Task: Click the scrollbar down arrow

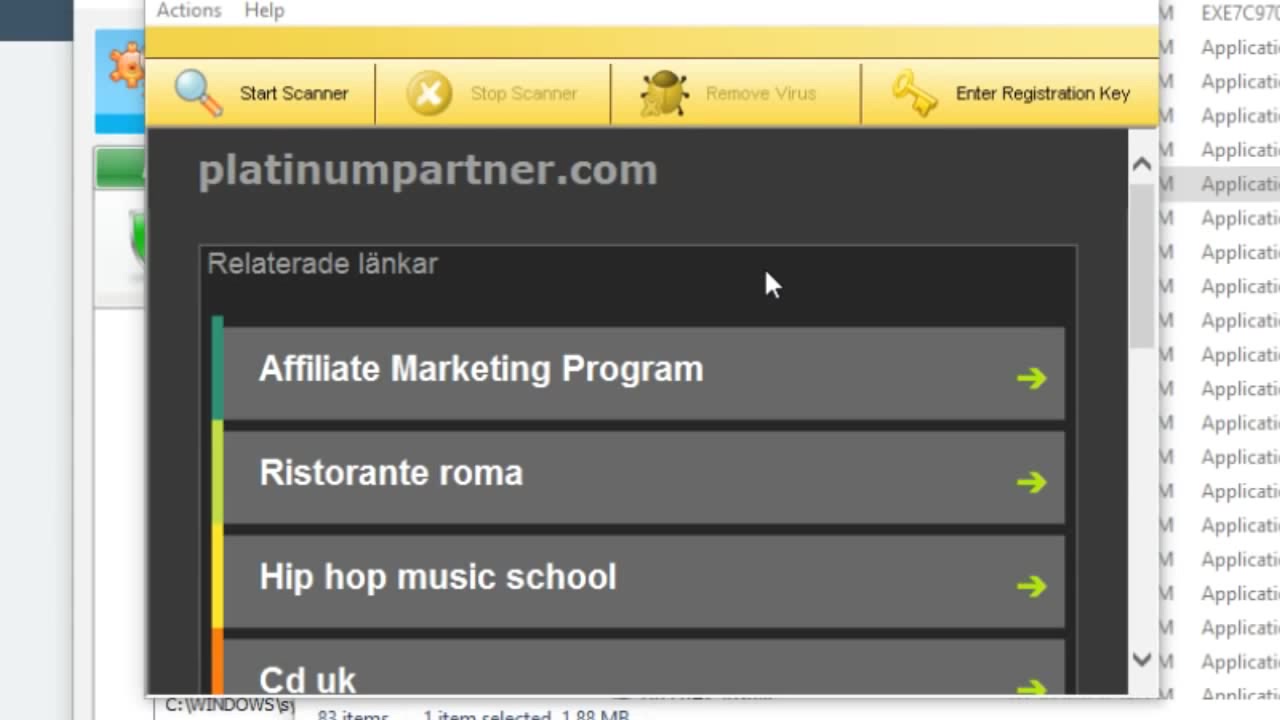Action: [1142, 658]
